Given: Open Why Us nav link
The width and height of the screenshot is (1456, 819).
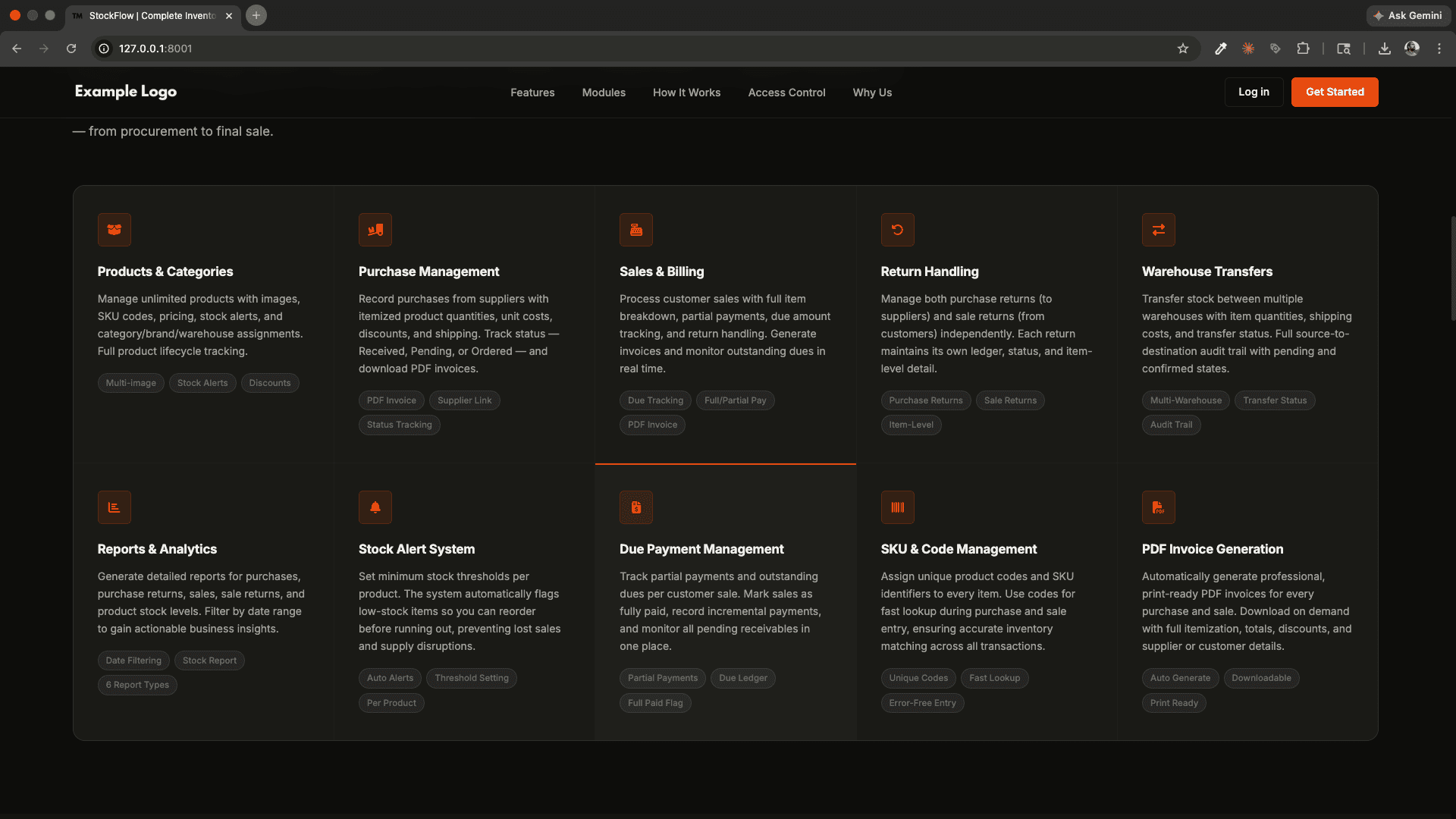Looking at the screenshot, I should (872, 93).
